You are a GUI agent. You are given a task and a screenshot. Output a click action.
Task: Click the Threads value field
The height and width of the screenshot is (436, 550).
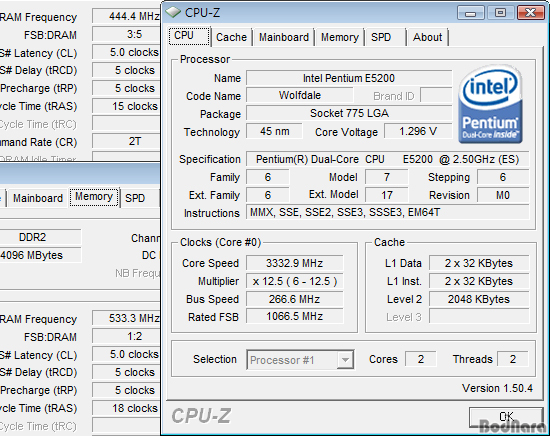[x=513, y=359]
